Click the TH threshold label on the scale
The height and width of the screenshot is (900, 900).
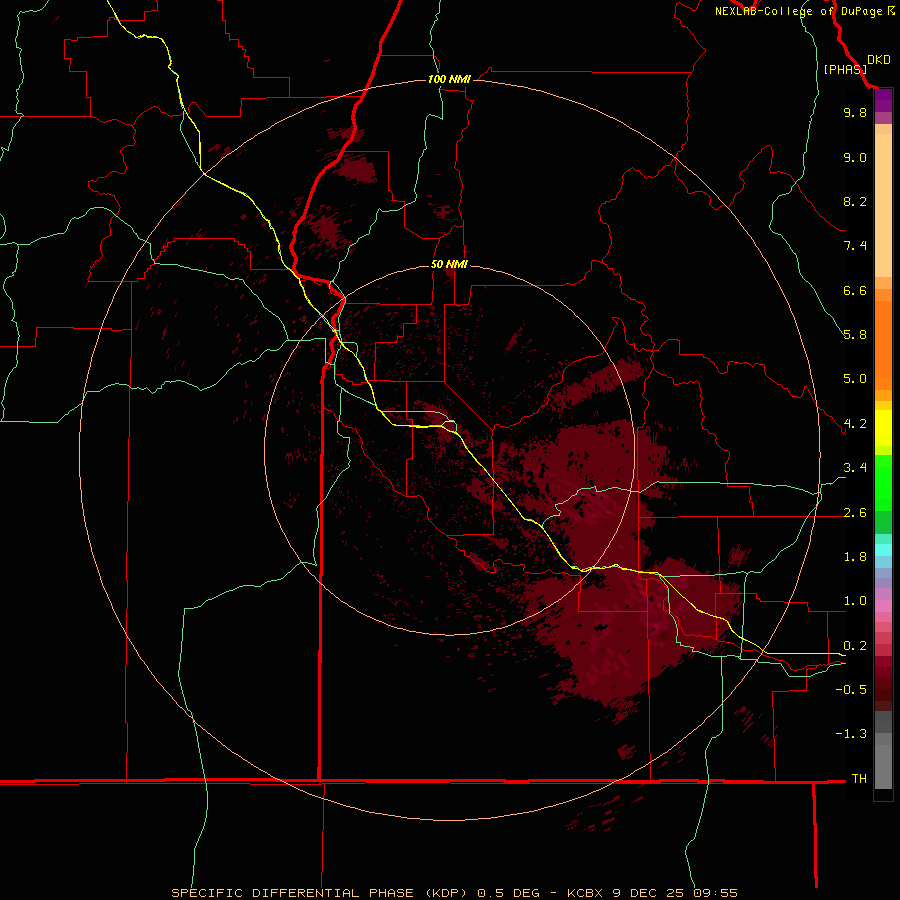tap(859, 779)
